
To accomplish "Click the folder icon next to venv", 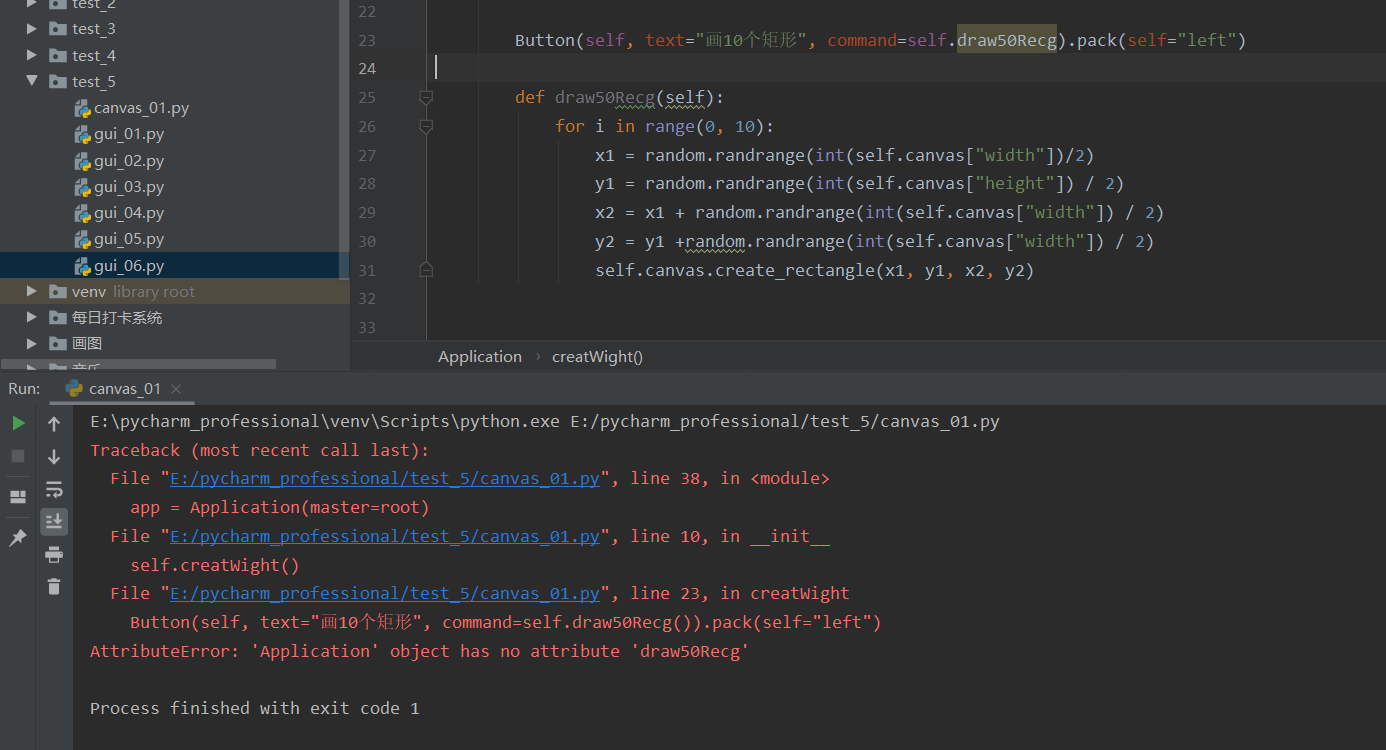I will (x=58, y=291).
